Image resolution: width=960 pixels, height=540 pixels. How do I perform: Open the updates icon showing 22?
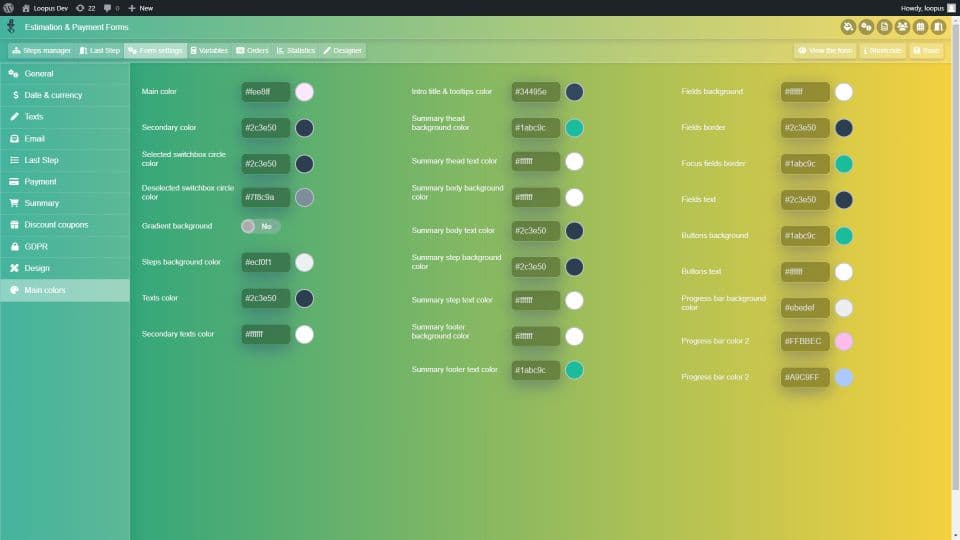85,8
